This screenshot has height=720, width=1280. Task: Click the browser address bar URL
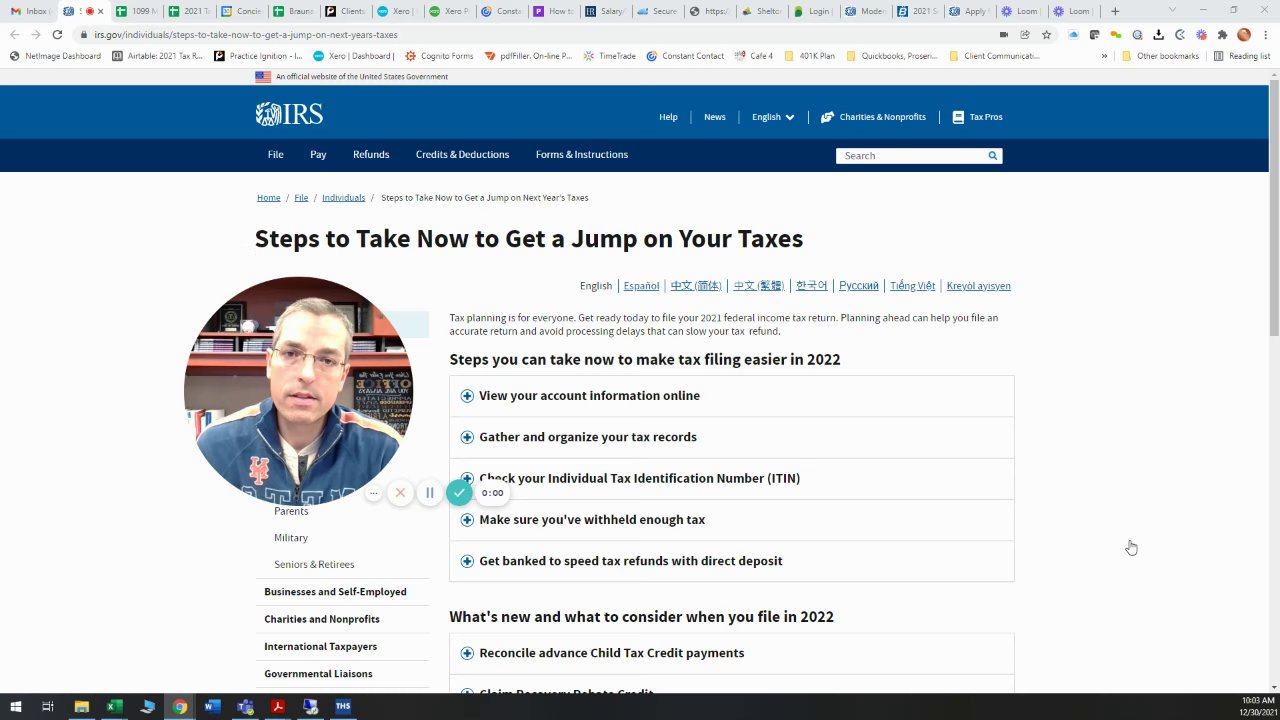[246, 35]
